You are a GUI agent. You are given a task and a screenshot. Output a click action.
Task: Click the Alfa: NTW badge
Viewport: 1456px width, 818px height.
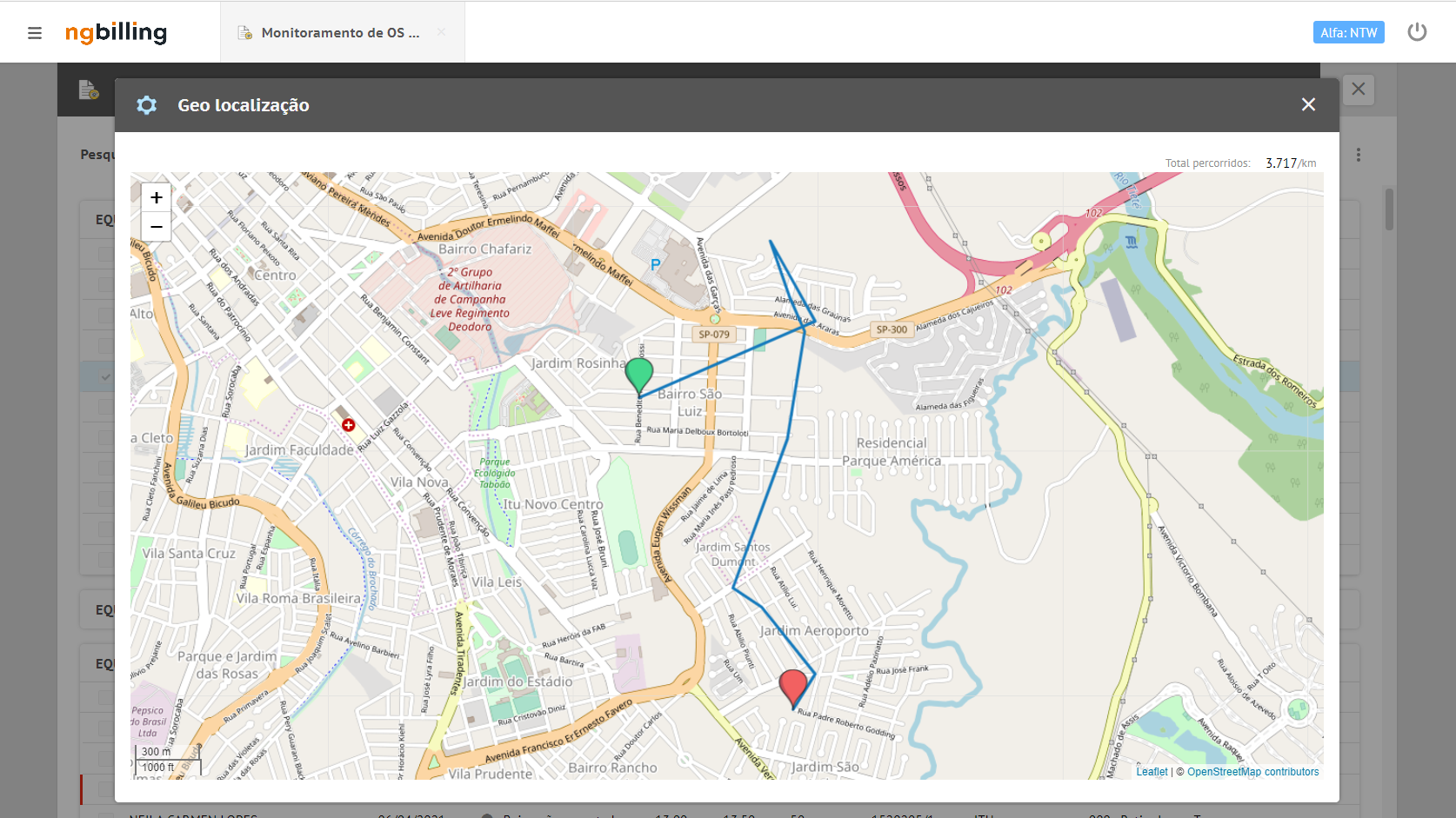coord(1348,32)
